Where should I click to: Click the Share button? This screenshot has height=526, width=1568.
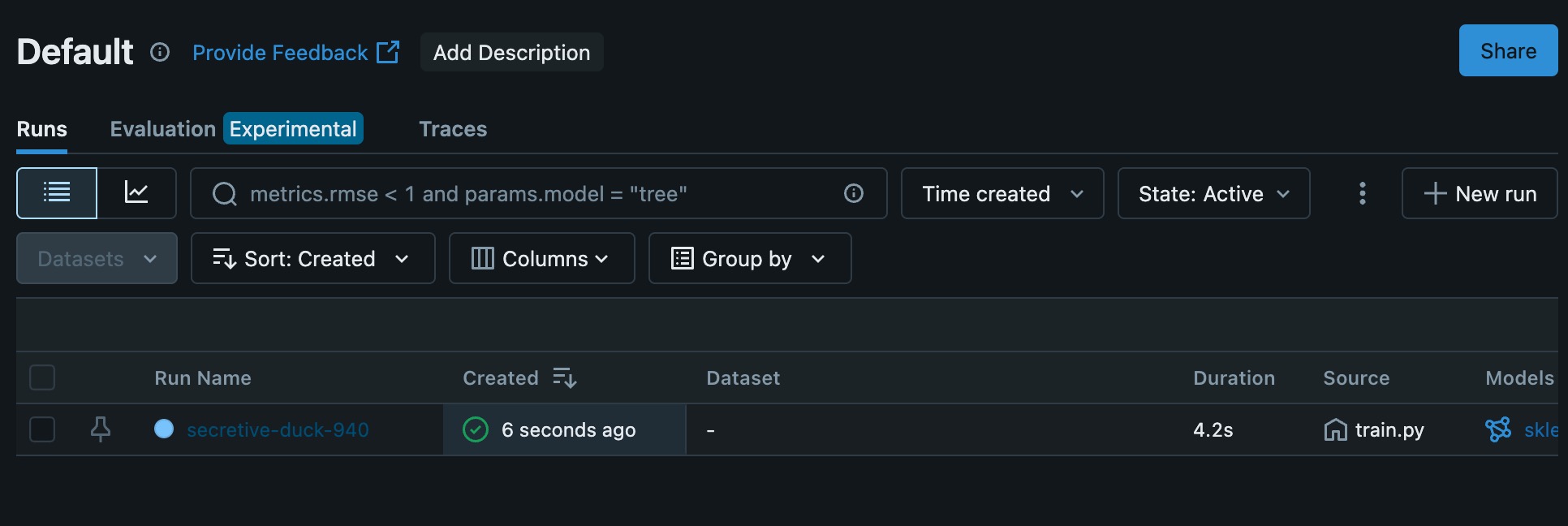(1508, 50)
